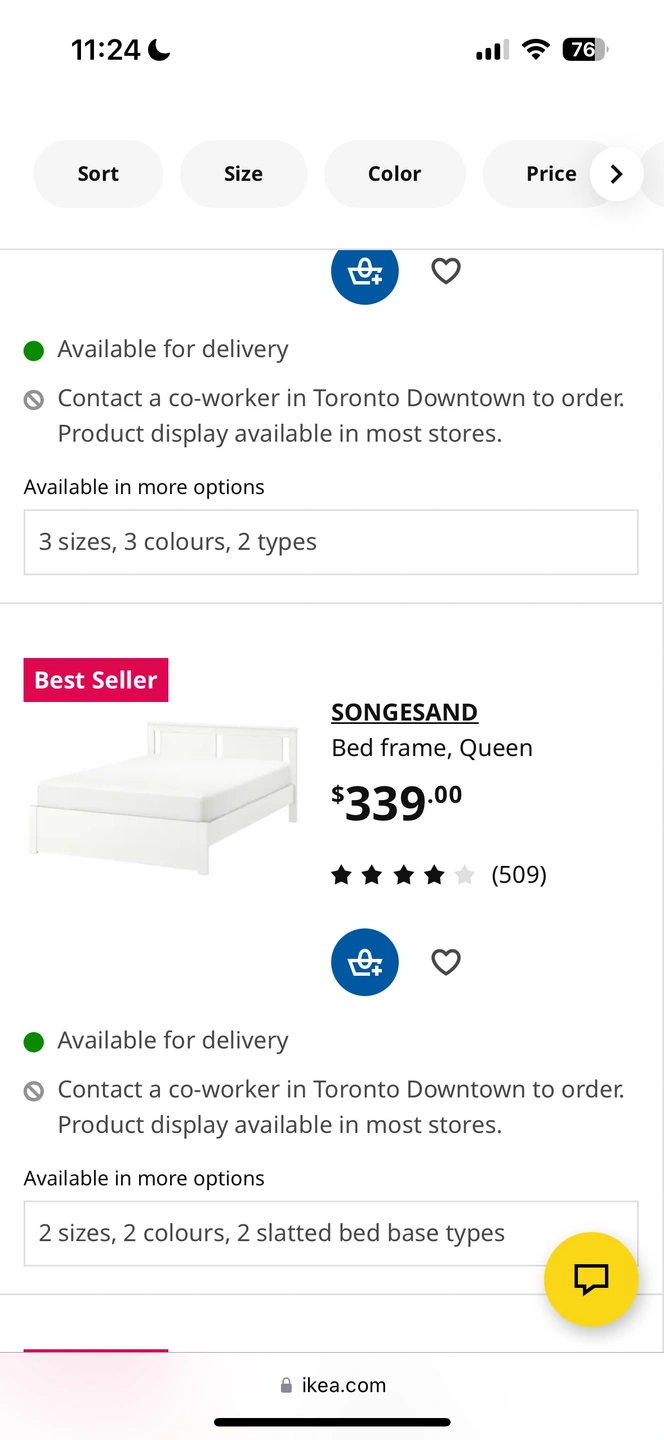
Task: Favorite the SONGESAND bed frame
Action: click(446, 962)
